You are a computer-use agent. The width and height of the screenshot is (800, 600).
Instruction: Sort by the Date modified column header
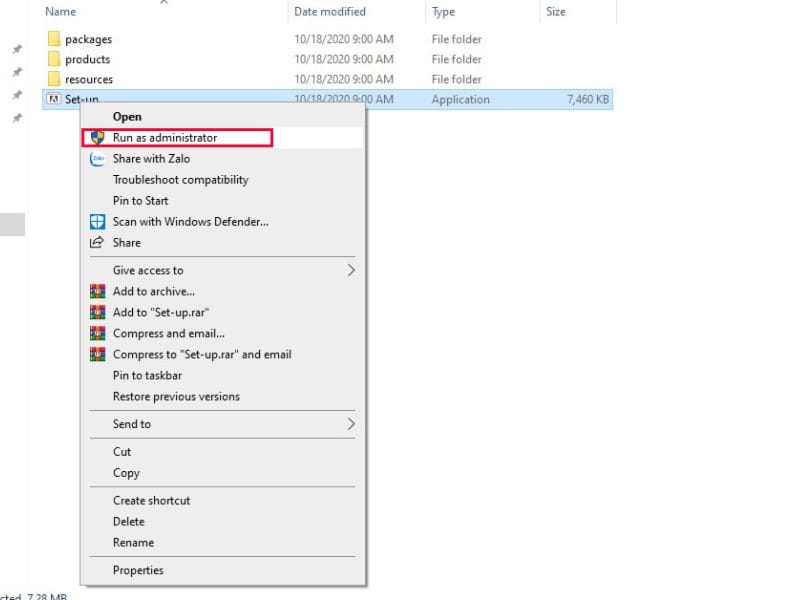point(329,12)
